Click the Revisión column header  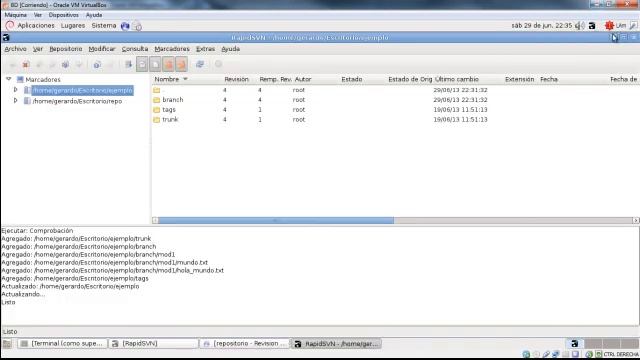(236, 79)
